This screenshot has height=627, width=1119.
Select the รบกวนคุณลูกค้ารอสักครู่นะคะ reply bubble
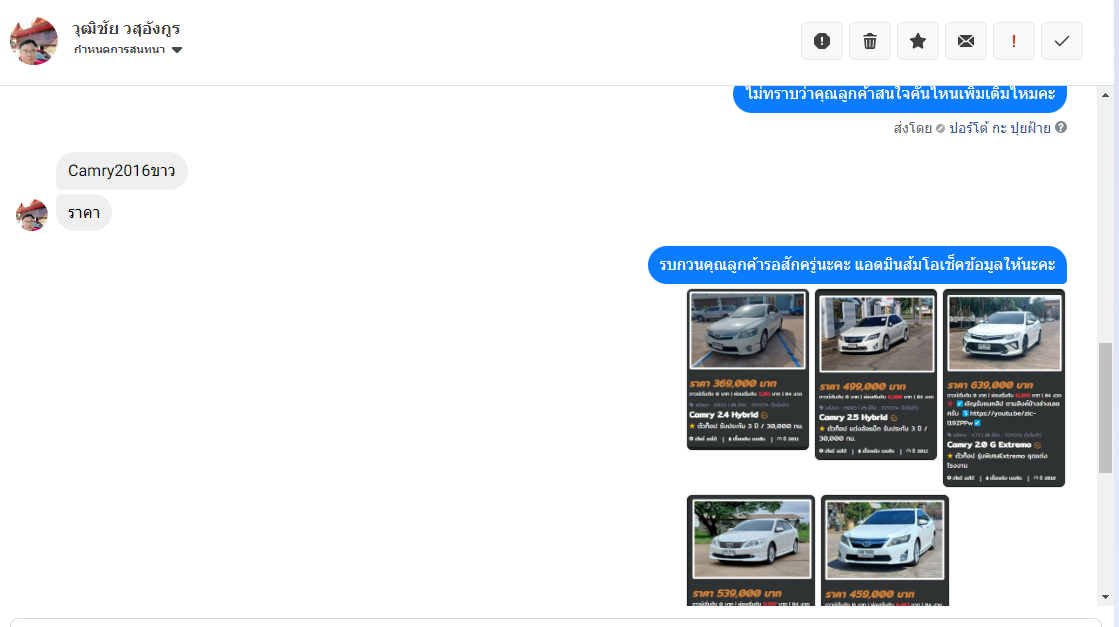point(857,265)
